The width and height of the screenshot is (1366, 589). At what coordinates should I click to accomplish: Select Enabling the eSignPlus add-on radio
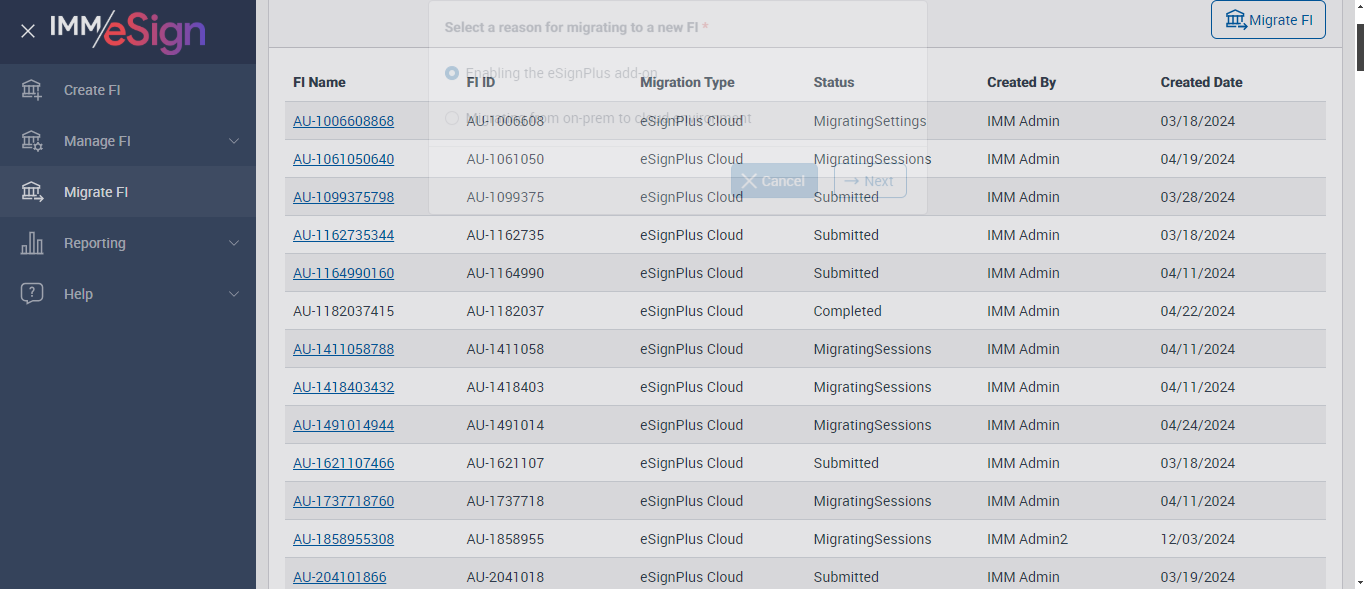point(452,73)
